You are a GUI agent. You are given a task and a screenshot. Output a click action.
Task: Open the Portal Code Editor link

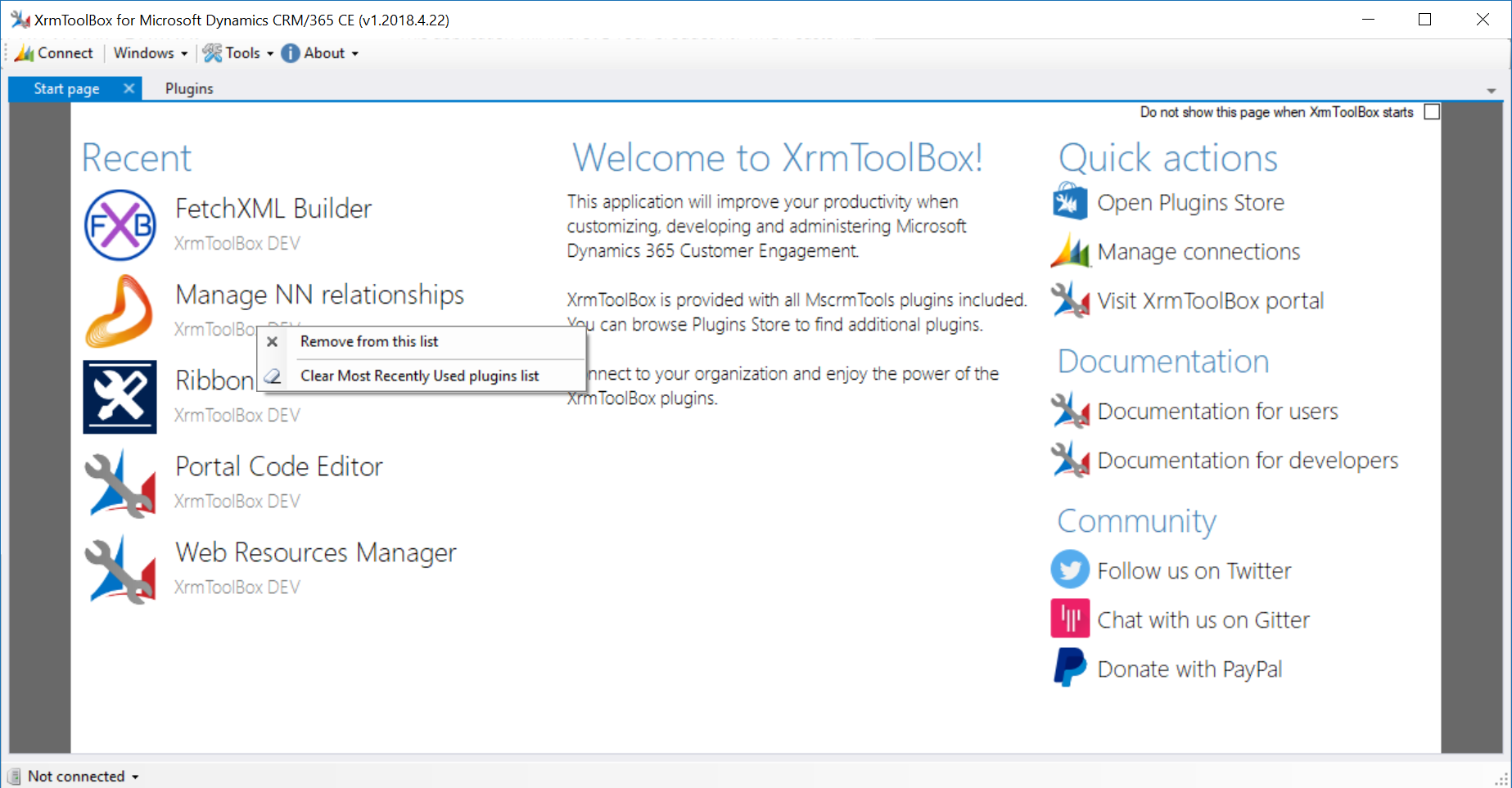[x=279, y=466]
